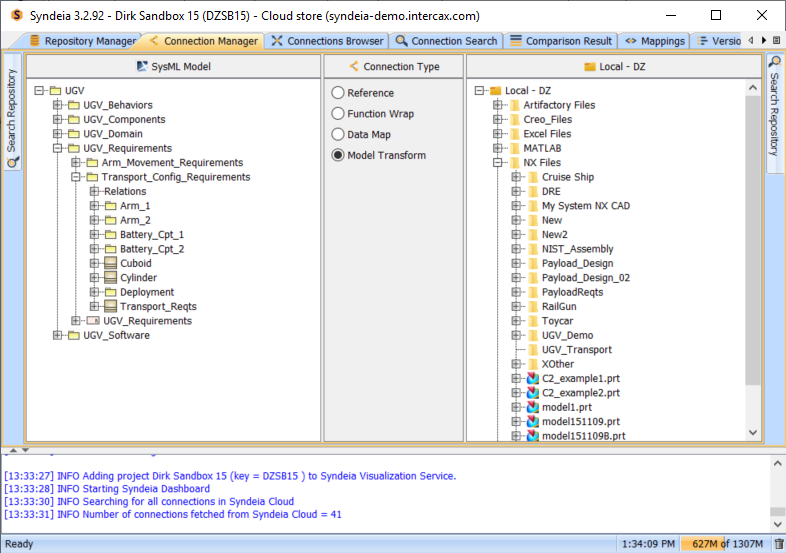This screenshot has width=786, height=553.
Task: Open the Comparison Result tab
Action: pyautogui.click(x=561, y=41)
